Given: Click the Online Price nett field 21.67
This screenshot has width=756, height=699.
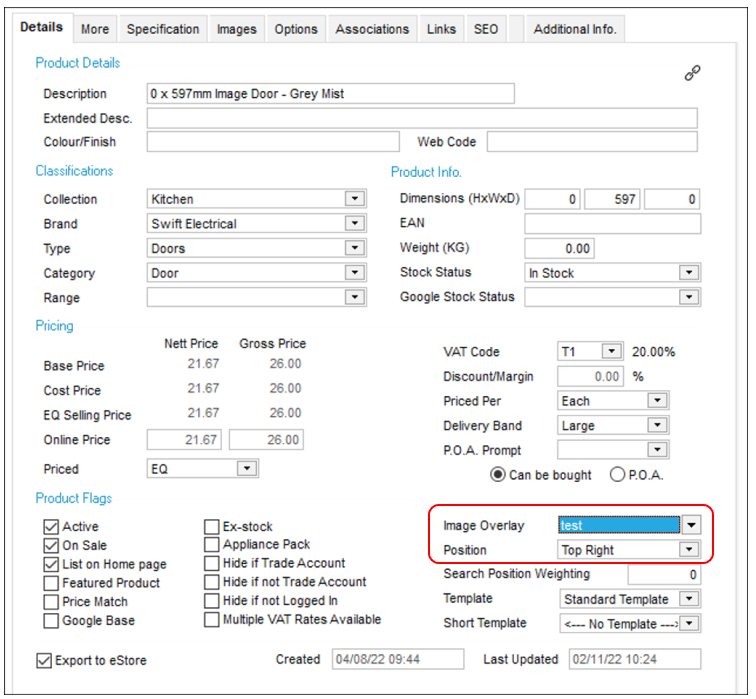Looking at the screenshot, I should (184, 440).
